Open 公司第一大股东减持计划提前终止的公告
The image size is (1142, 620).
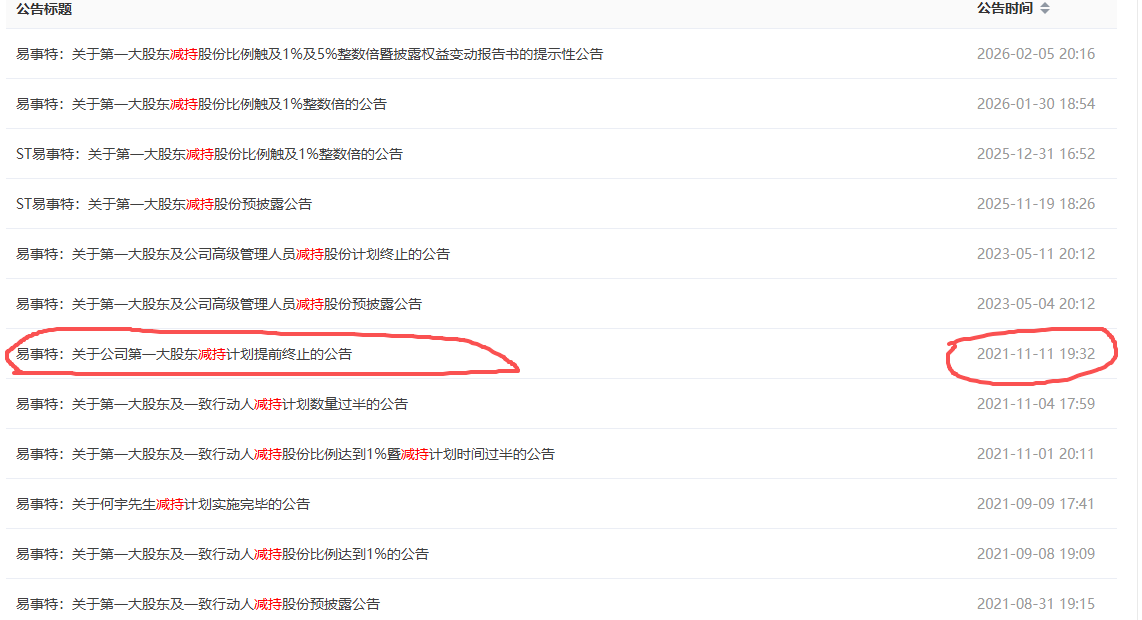pos(184,354)
